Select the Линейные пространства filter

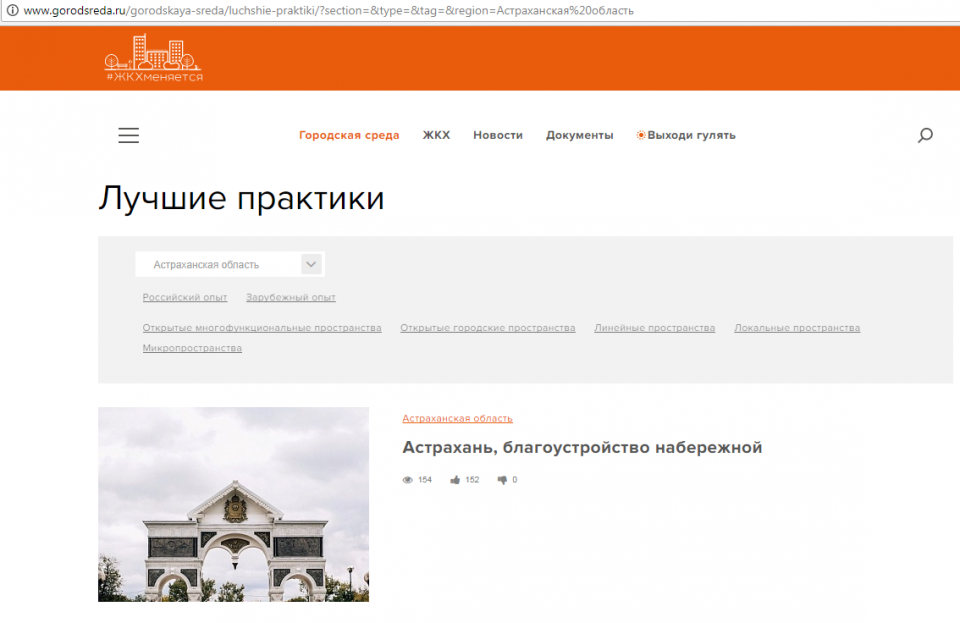coord(654,328)
